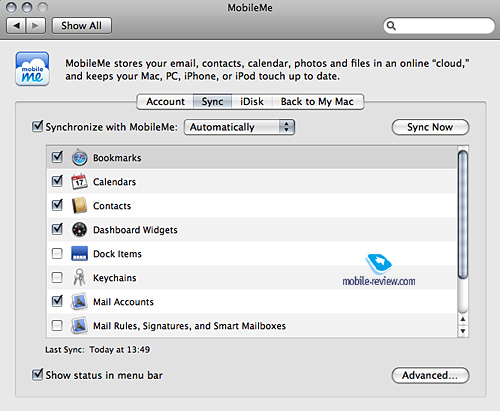Viewport: 500px width, 411px height.
Task: Disable Synchronize with MobileMe checkbox
Action: (37, 126)
